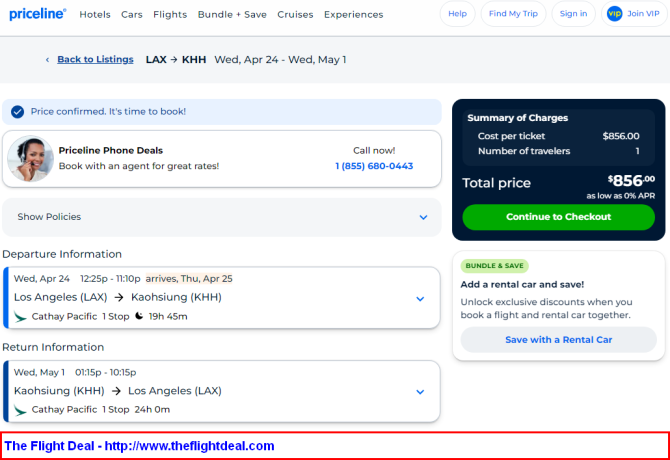This screenshot has height=460, width=670.
Task: Open the Flights menu item
Action: click(170, 15)
